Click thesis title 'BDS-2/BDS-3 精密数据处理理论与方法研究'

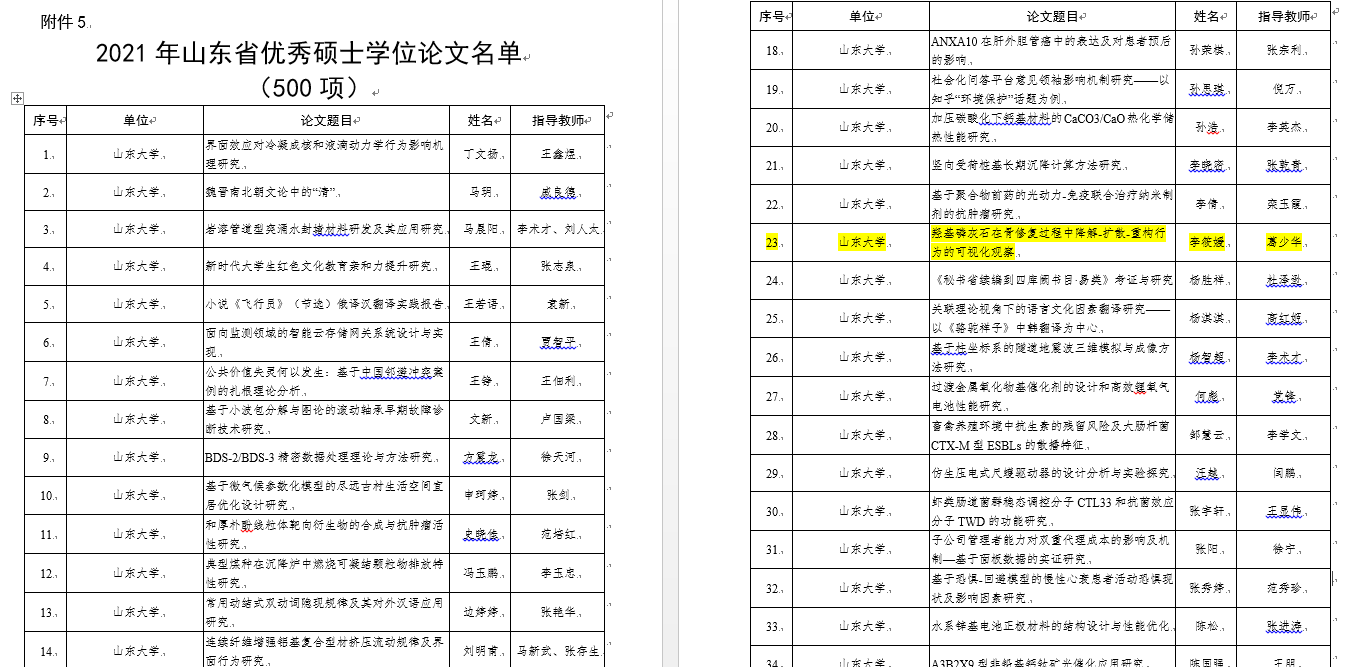pyautogui.click(x=318, y=457)
